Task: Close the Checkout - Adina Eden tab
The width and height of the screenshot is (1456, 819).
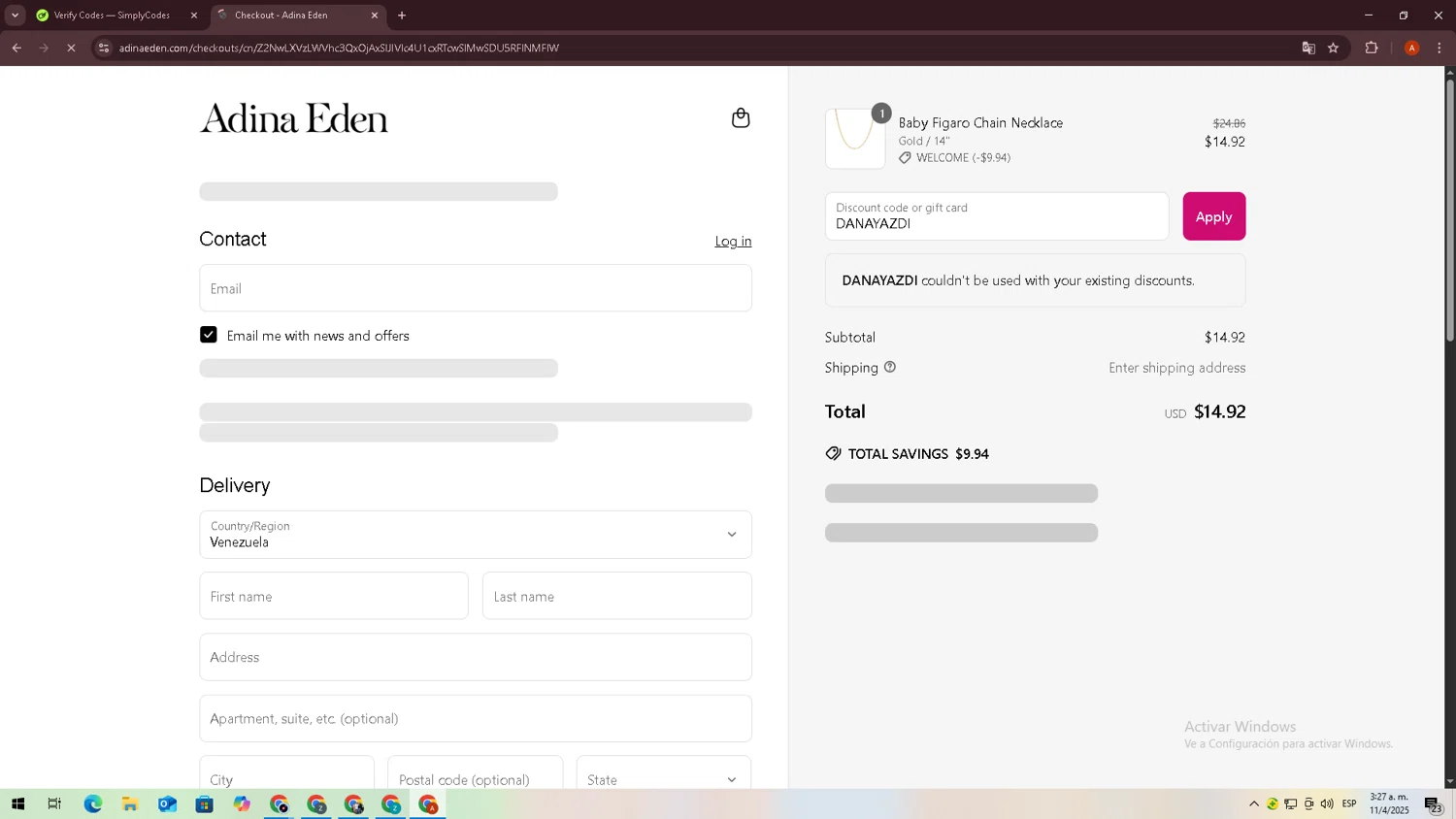Action: tap(375, 16)
